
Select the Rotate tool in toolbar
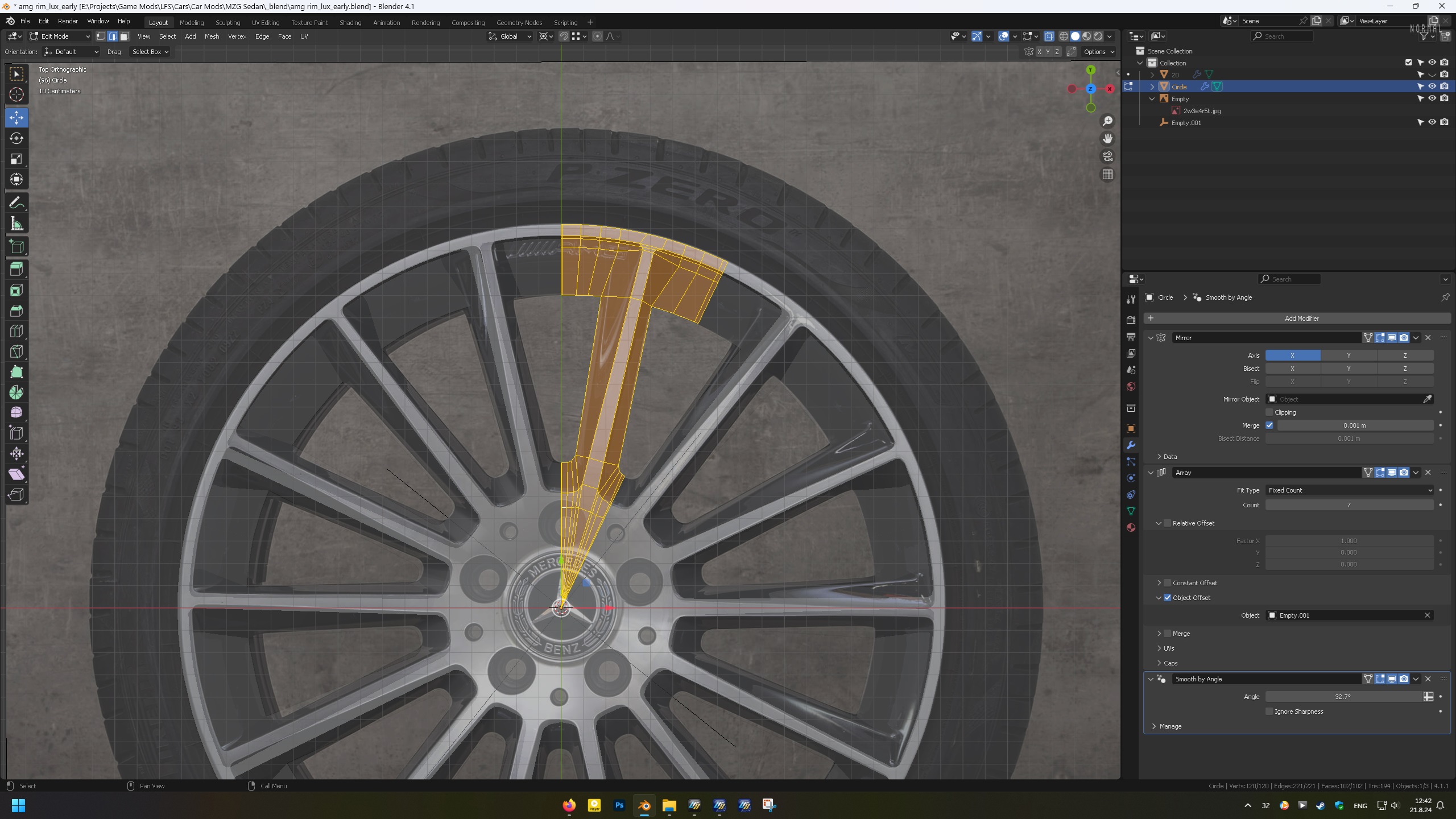click(16, 138)
